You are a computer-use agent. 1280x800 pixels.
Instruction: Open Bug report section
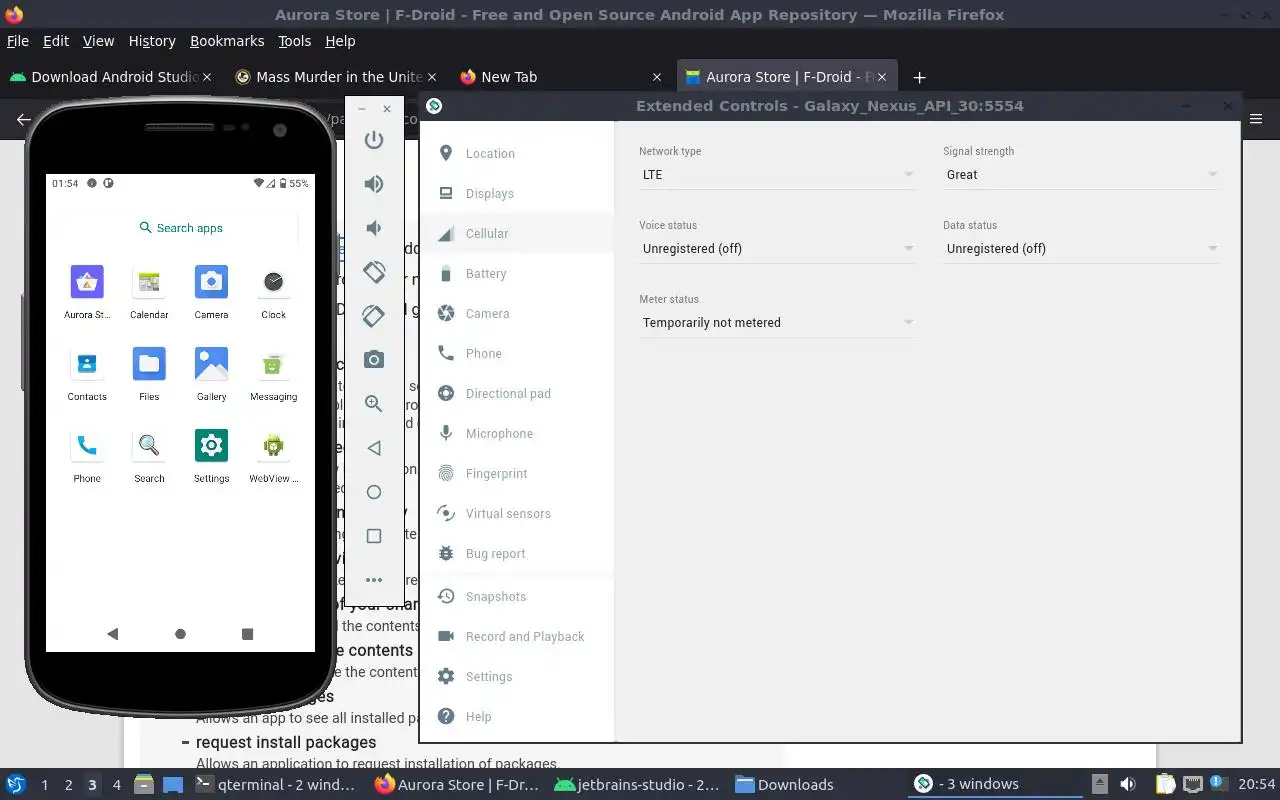click(517, 553)
